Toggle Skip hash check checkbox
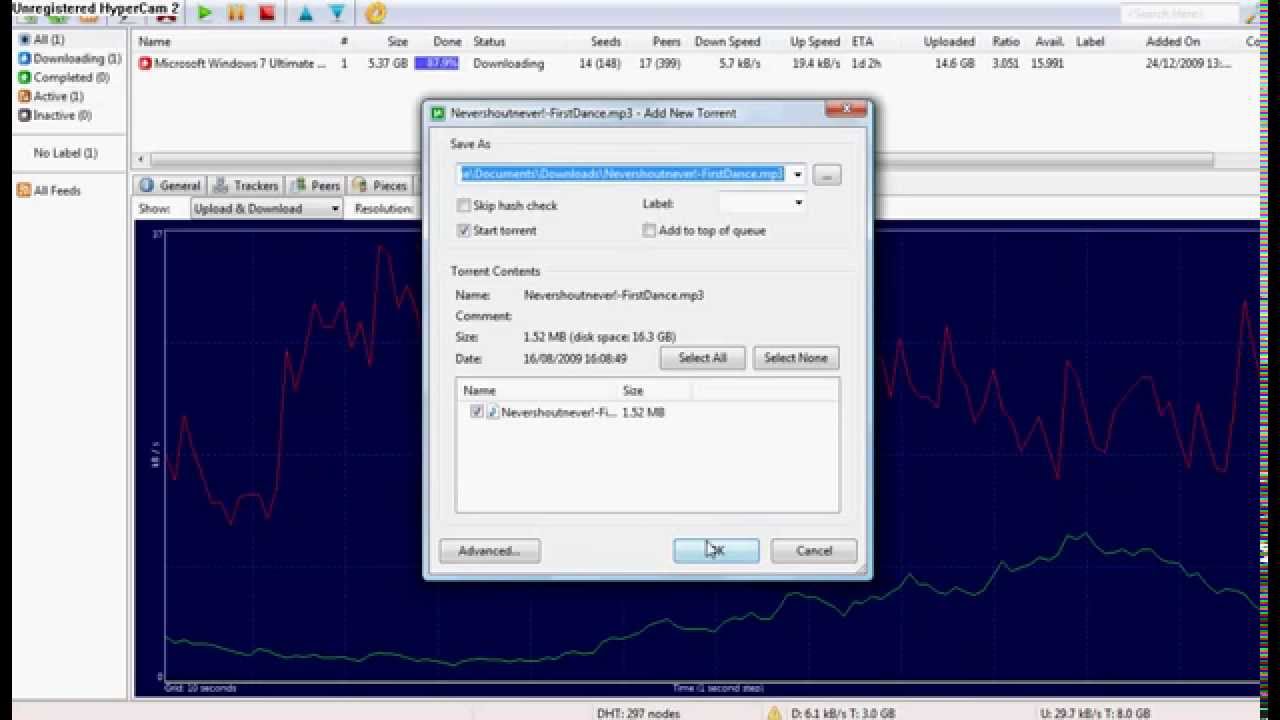This screenshot has height=720, width=1280. coord(464,205)
